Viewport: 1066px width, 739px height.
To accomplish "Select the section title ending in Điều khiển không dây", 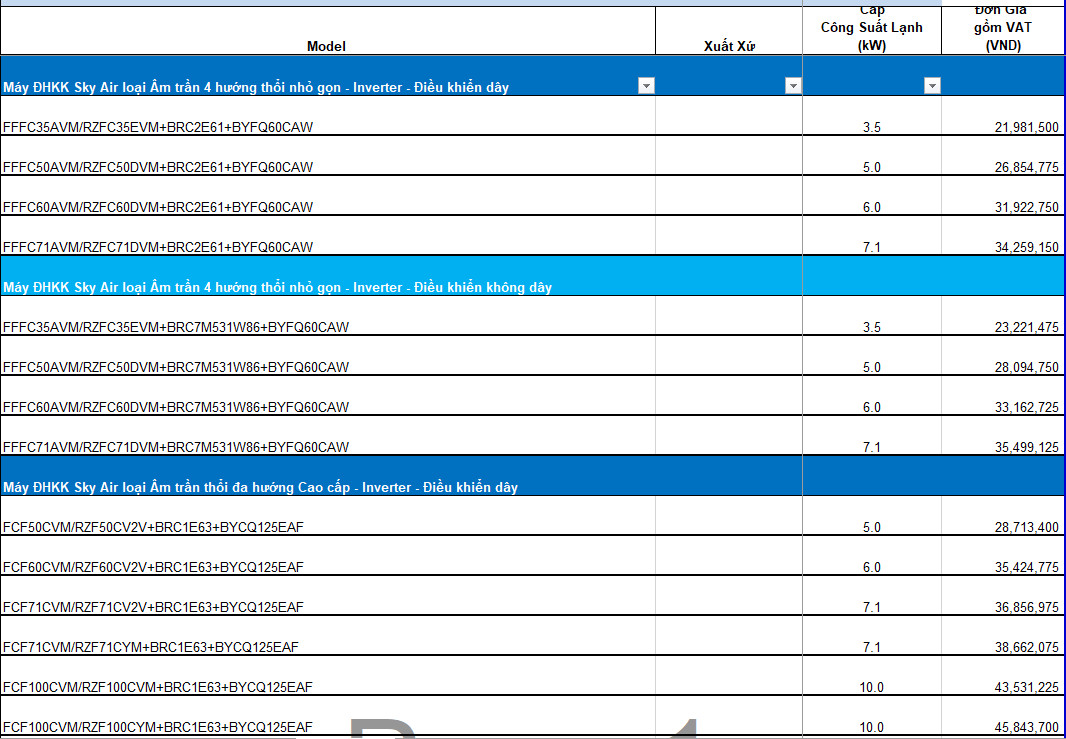I will [277, 288].
